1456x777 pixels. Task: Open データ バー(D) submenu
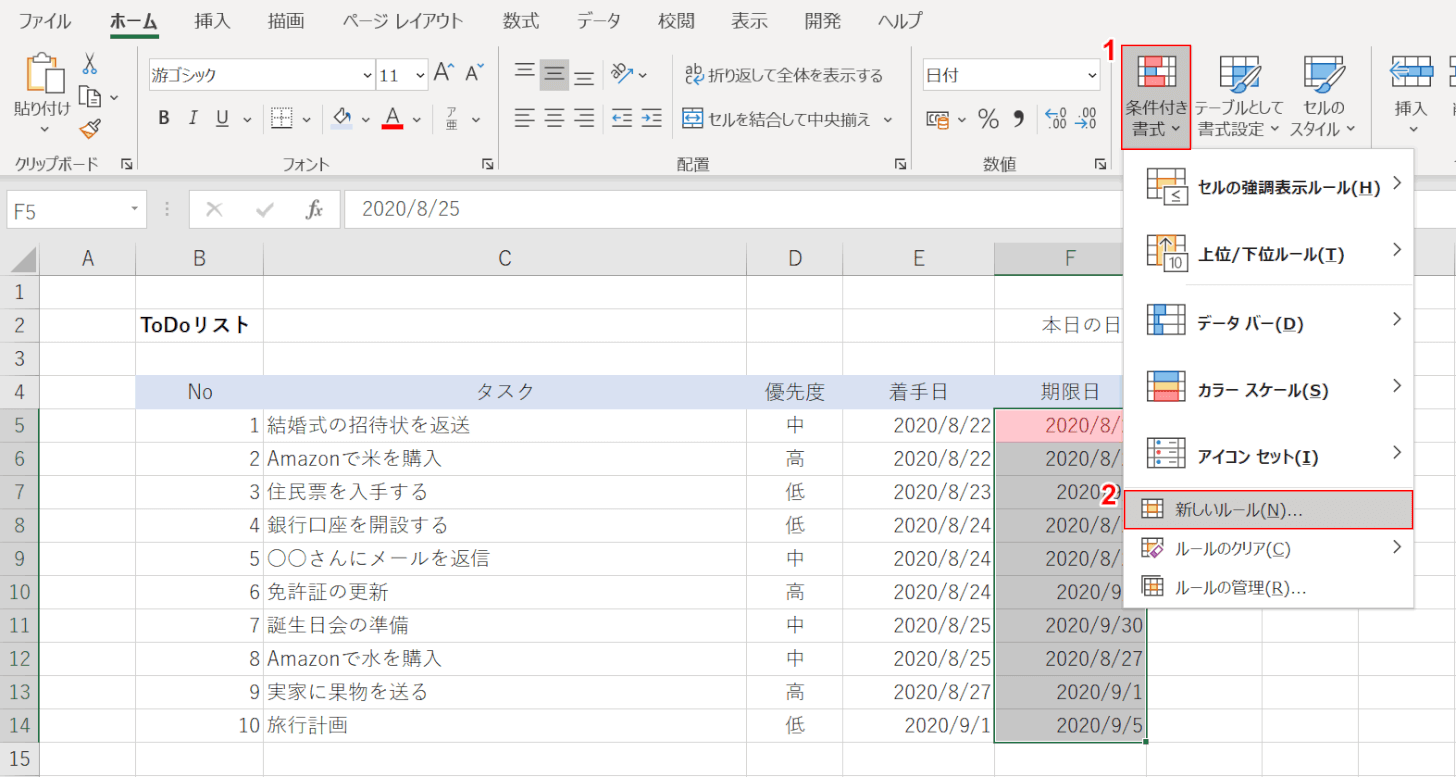[x=1269, y=323]
